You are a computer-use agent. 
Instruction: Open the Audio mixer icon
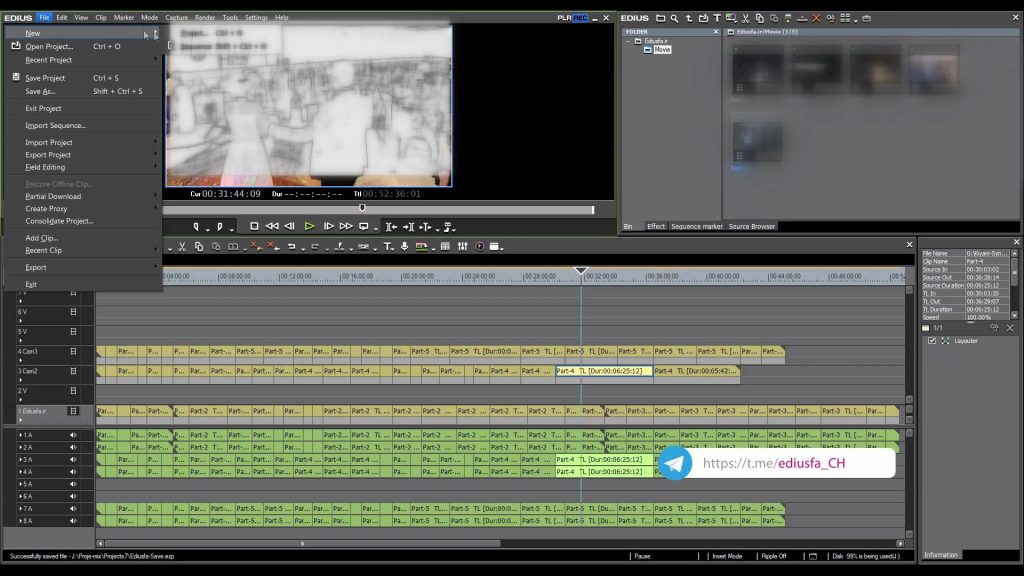tap(462, 246)
